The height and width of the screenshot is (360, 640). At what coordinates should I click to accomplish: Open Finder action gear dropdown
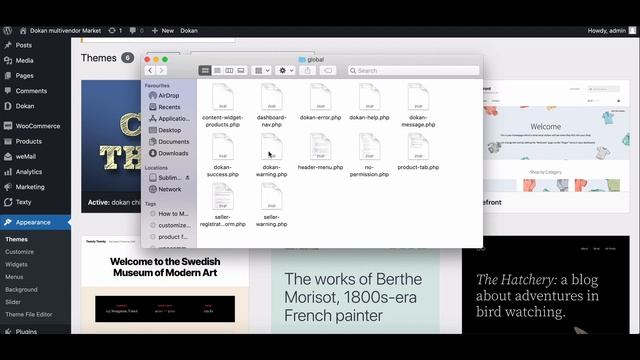(x=285, y=71)
